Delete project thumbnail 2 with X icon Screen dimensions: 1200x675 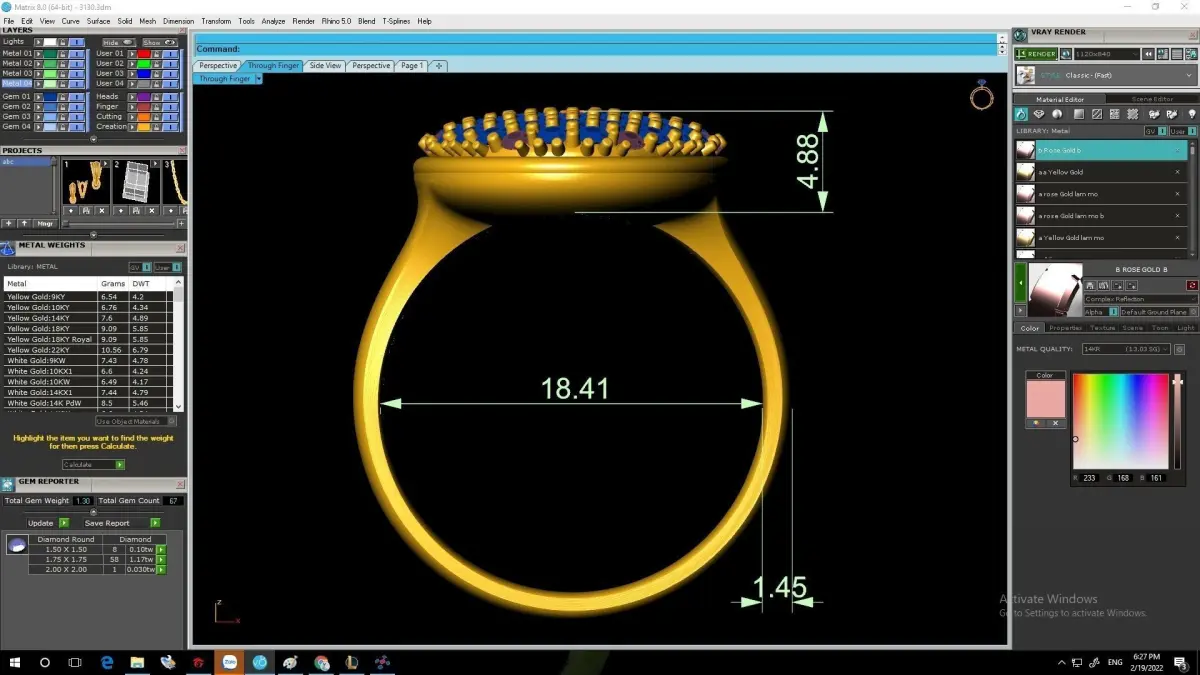(x=151, y=212)
